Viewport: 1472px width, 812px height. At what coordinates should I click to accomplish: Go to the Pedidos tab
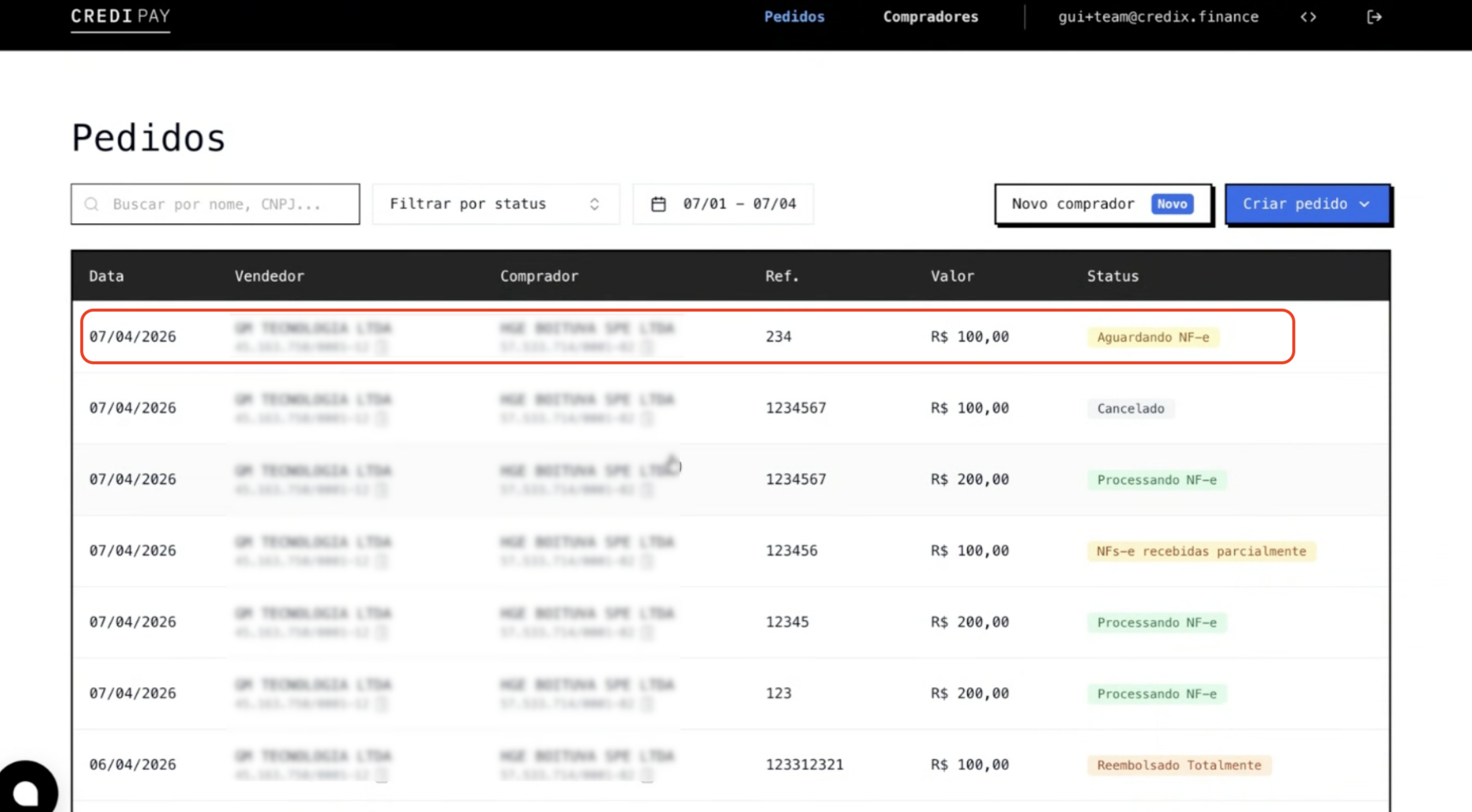793,17
